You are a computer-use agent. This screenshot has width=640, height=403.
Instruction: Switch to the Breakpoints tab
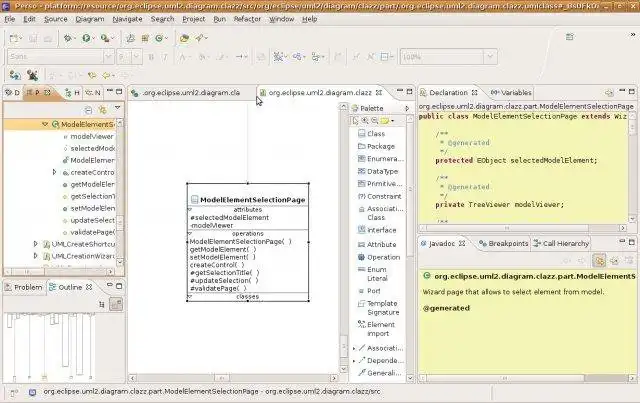point(503,243)
